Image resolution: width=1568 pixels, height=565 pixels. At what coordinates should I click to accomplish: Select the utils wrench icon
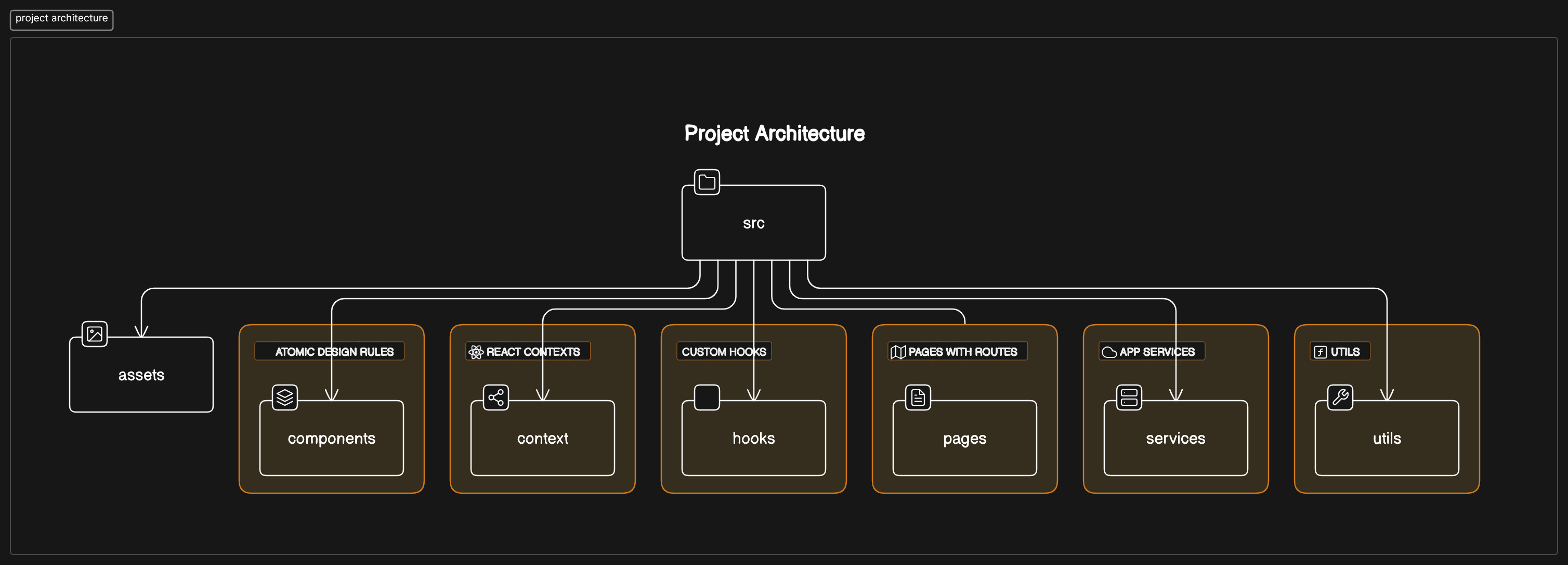pos(1339,401)
